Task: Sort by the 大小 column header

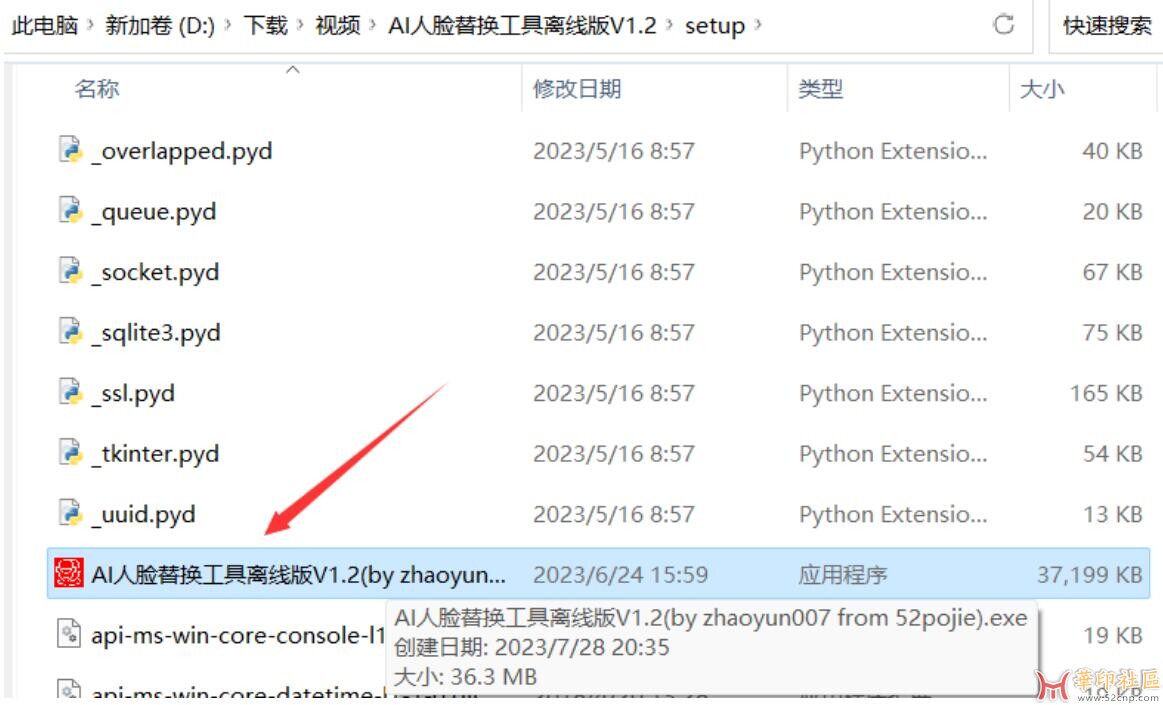Action: [1042, 89]
